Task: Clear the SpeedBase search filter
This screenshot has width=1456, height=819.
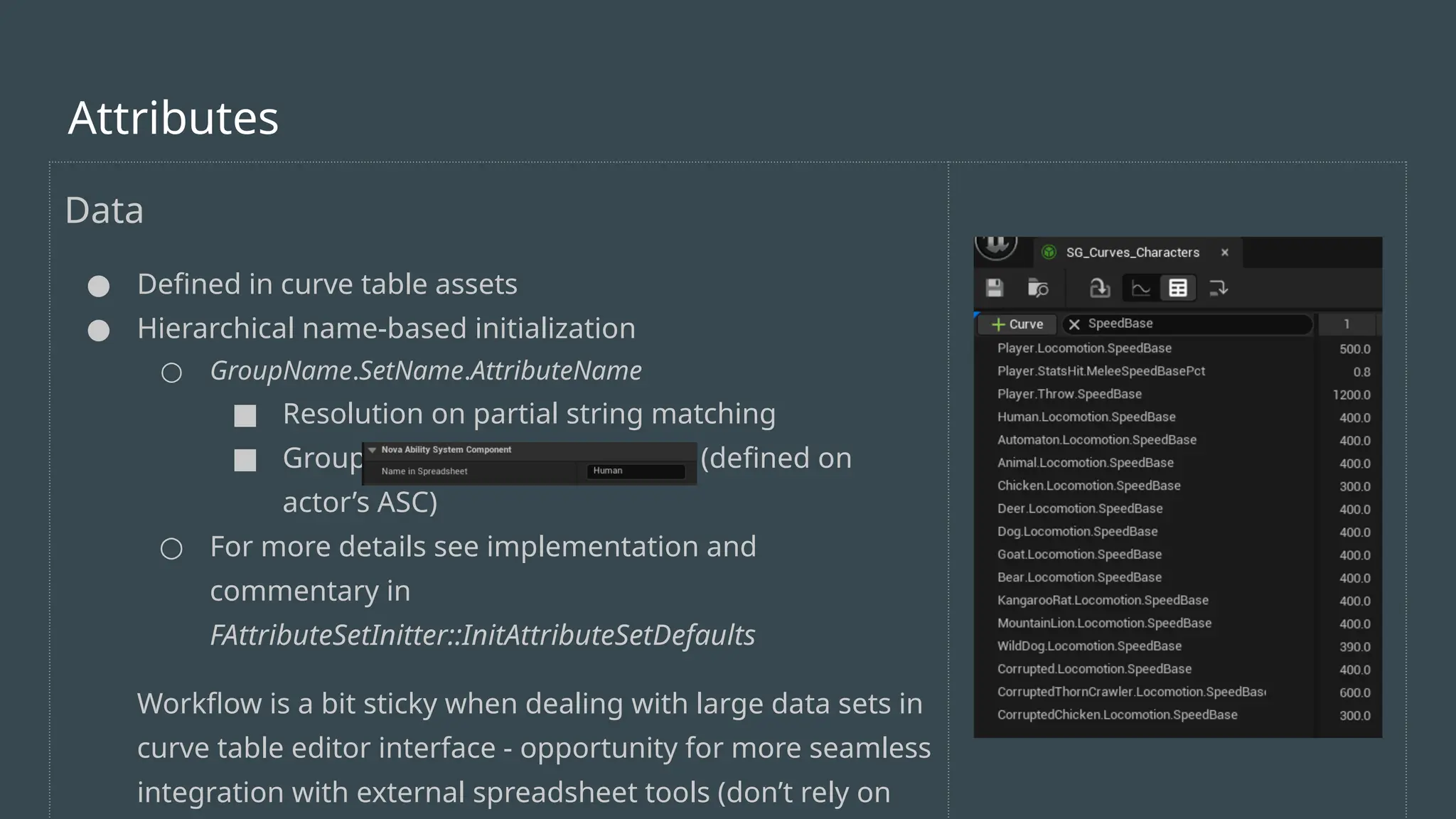Action: (x=1074, y=324)
